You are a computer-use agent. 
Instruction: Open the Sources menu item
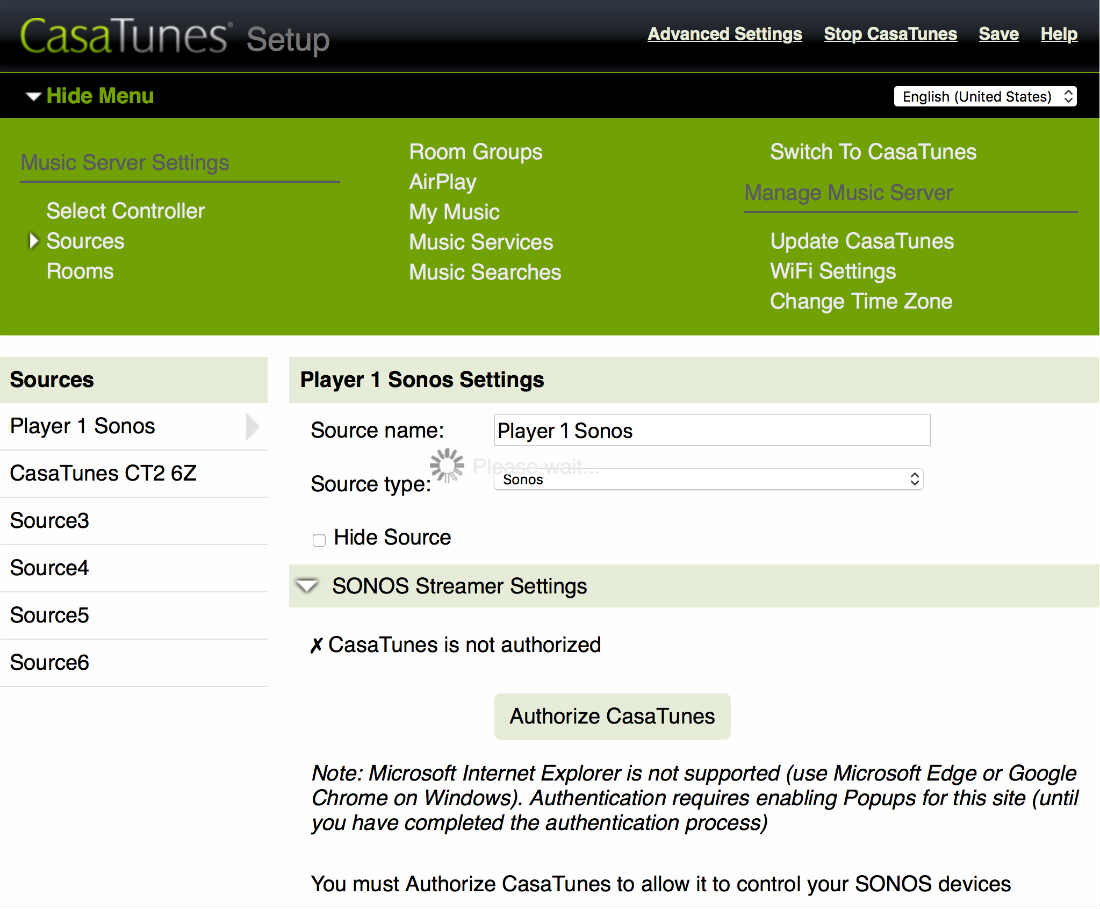click(85, 241)
